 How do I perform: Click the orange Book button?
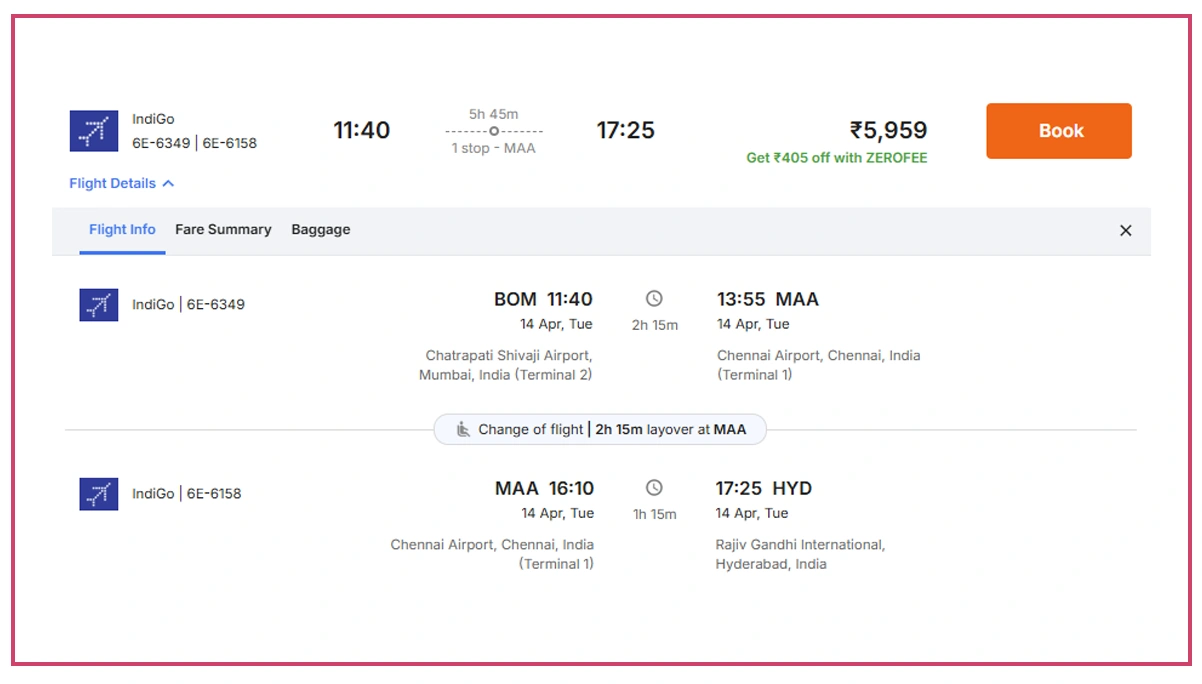click(1058, 130)
